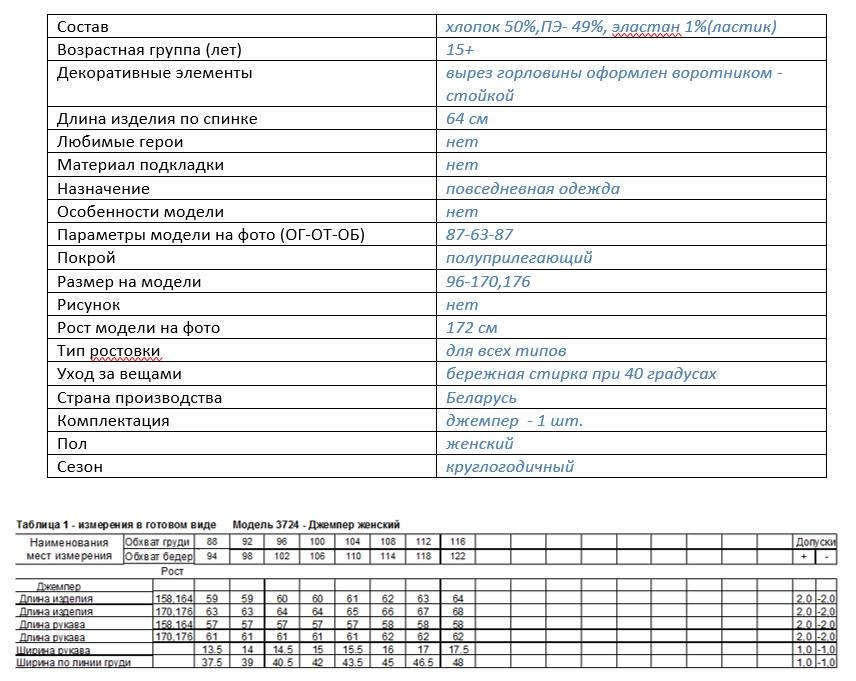Select the value 'джемпер - 1 шт.'
The width and height of the screenshot is (856, 681).
pos(514,421)
